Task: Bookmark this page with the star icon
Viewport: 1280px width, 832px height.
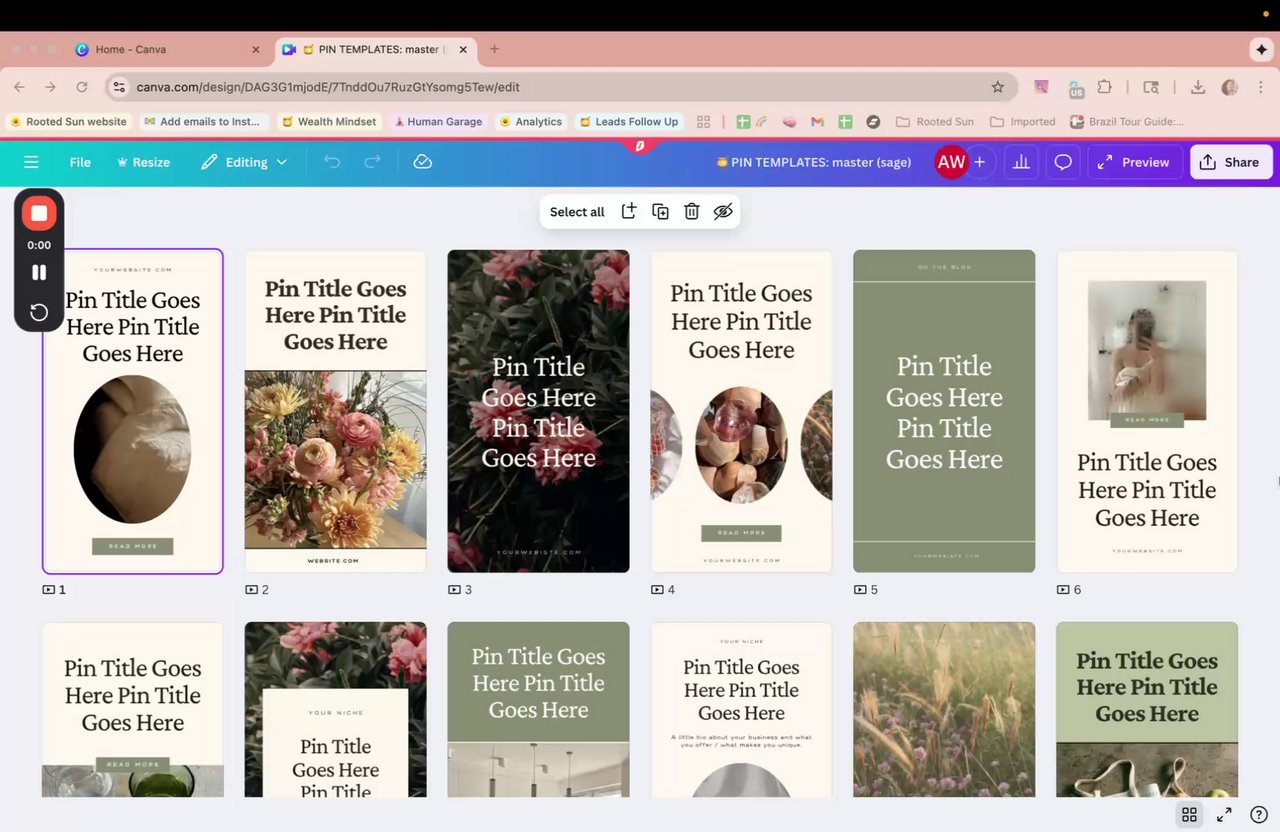Action: click(x=997, y=87)
